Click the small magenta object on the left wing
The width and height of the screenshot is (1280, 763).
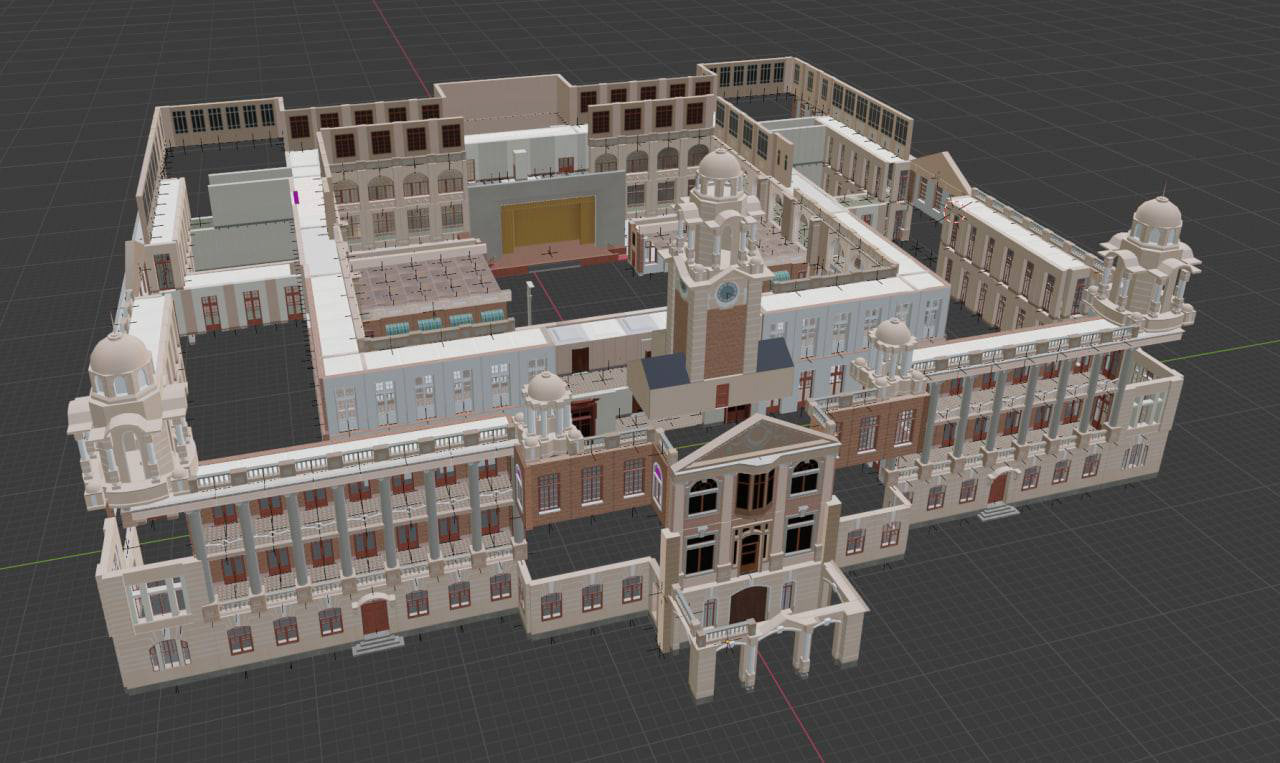point(296,197)
